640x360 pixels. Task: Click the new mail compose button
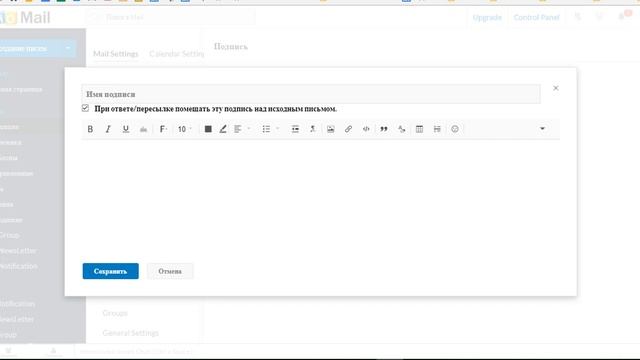[x=29, y=49]
